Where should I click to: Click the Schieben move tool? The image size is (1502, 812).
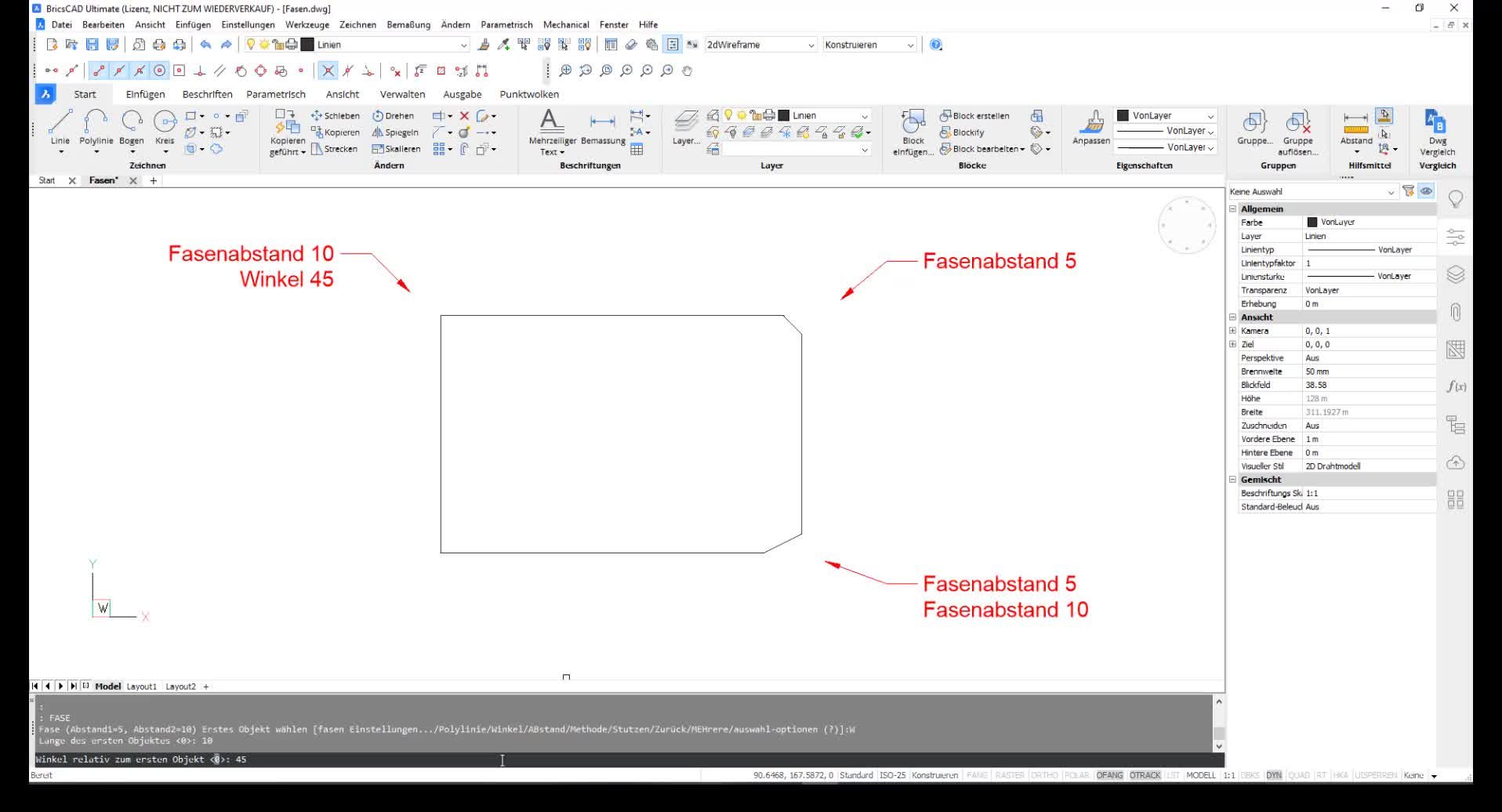[335, 115]
